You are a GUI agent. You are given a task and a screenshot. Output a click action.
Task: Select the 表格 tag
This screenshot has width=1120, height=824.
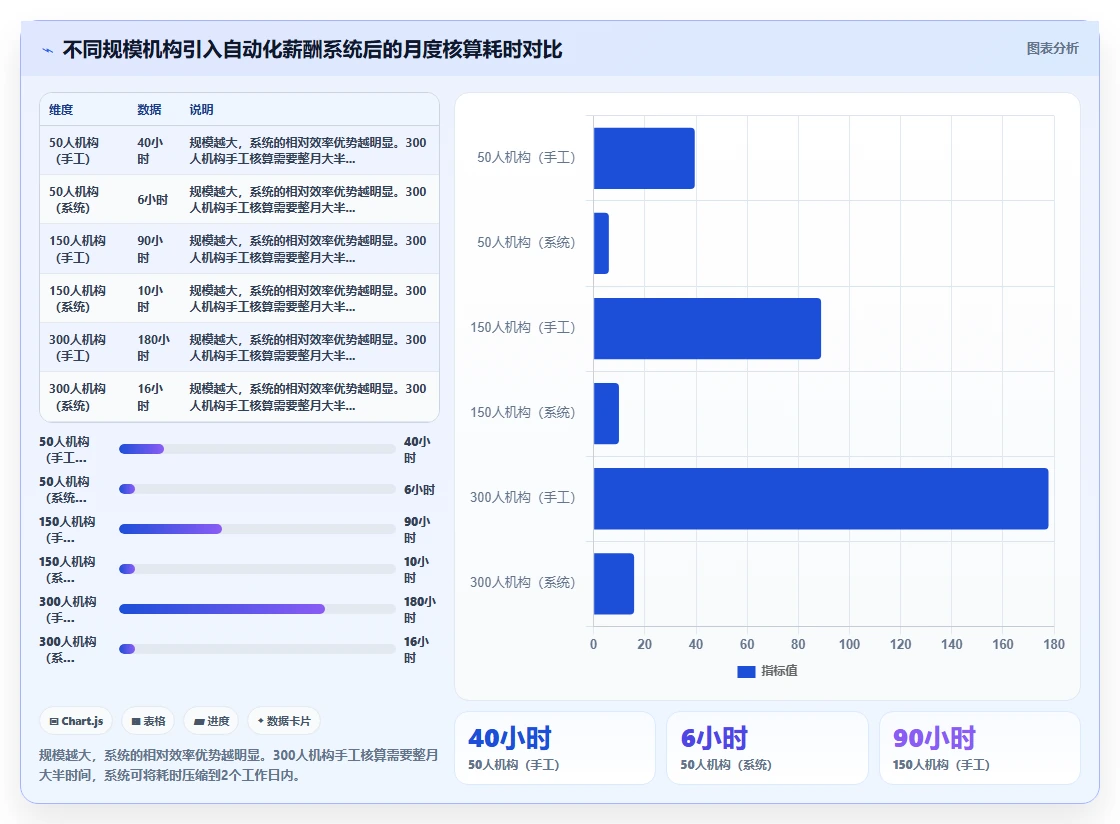[x=149, y=721]
